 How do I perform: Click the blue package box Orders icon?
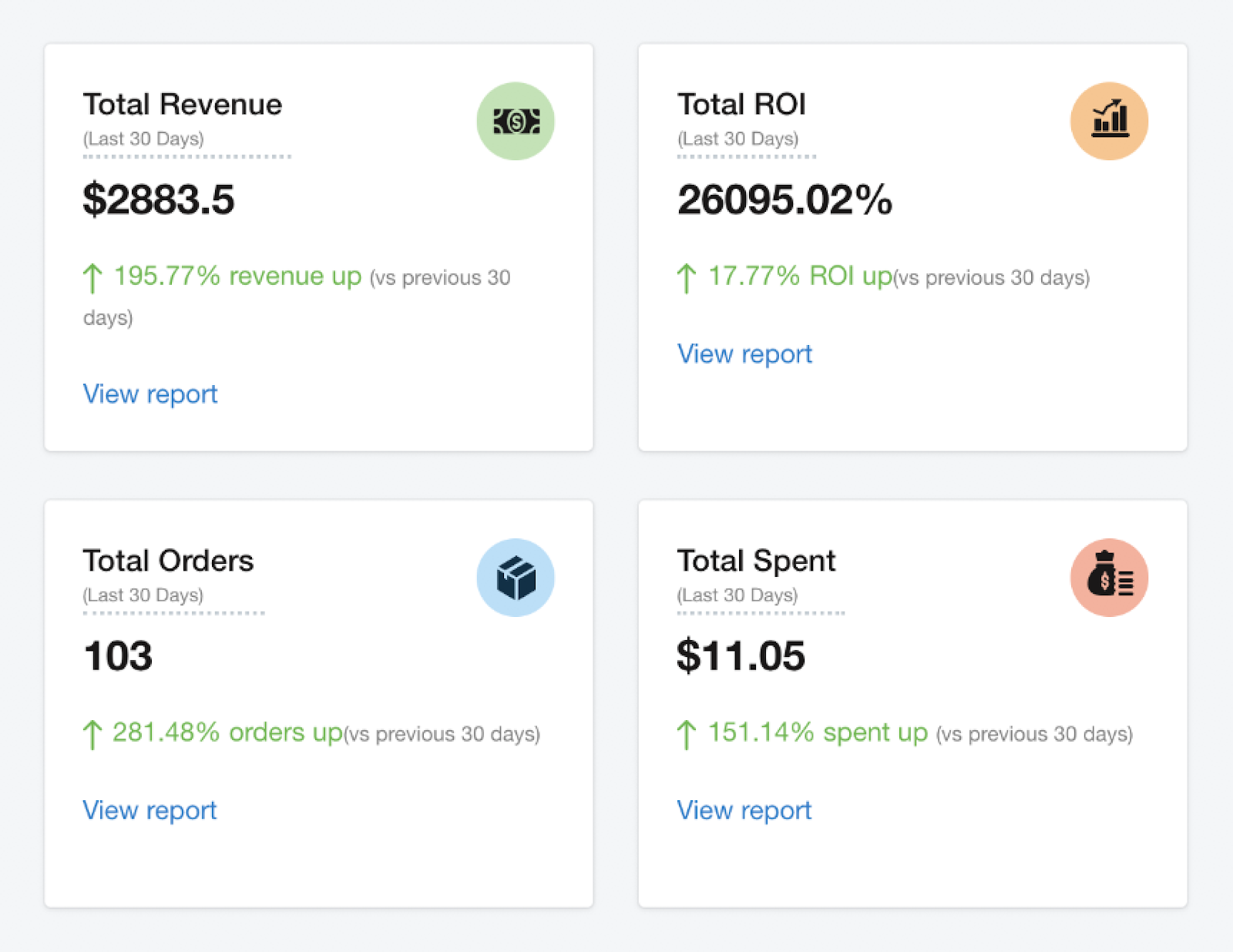pos(516,578)
